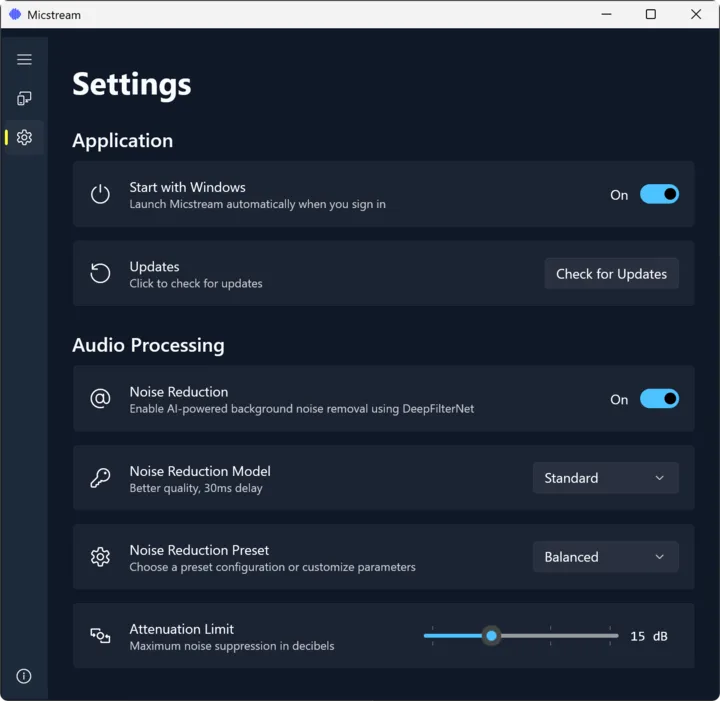The width and height of the screenshot is (720, 701).
Task: Click the 'Start with Windows' label
Action: pos(187,187)
